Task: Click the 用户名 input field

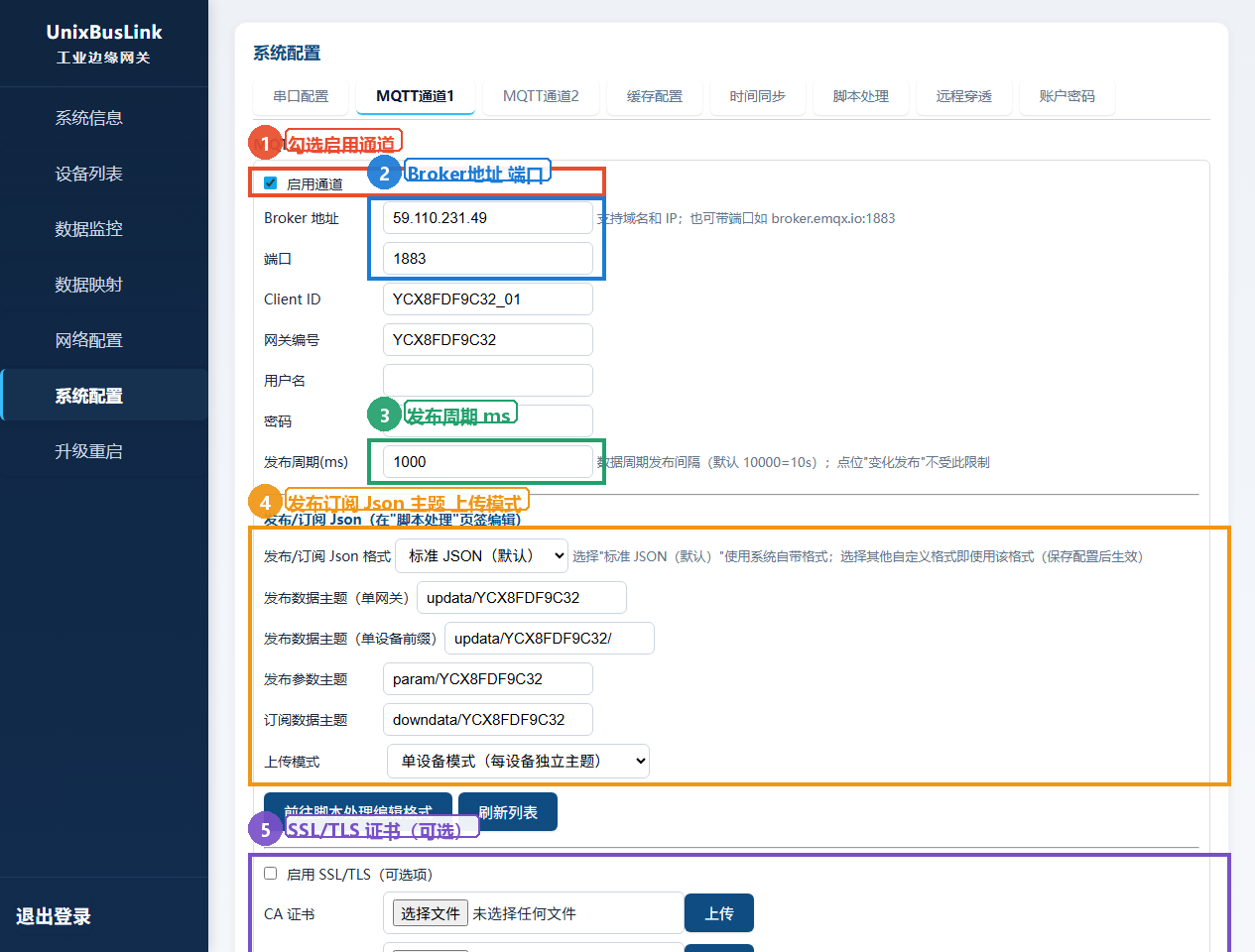Action: [x=488, y=381]
